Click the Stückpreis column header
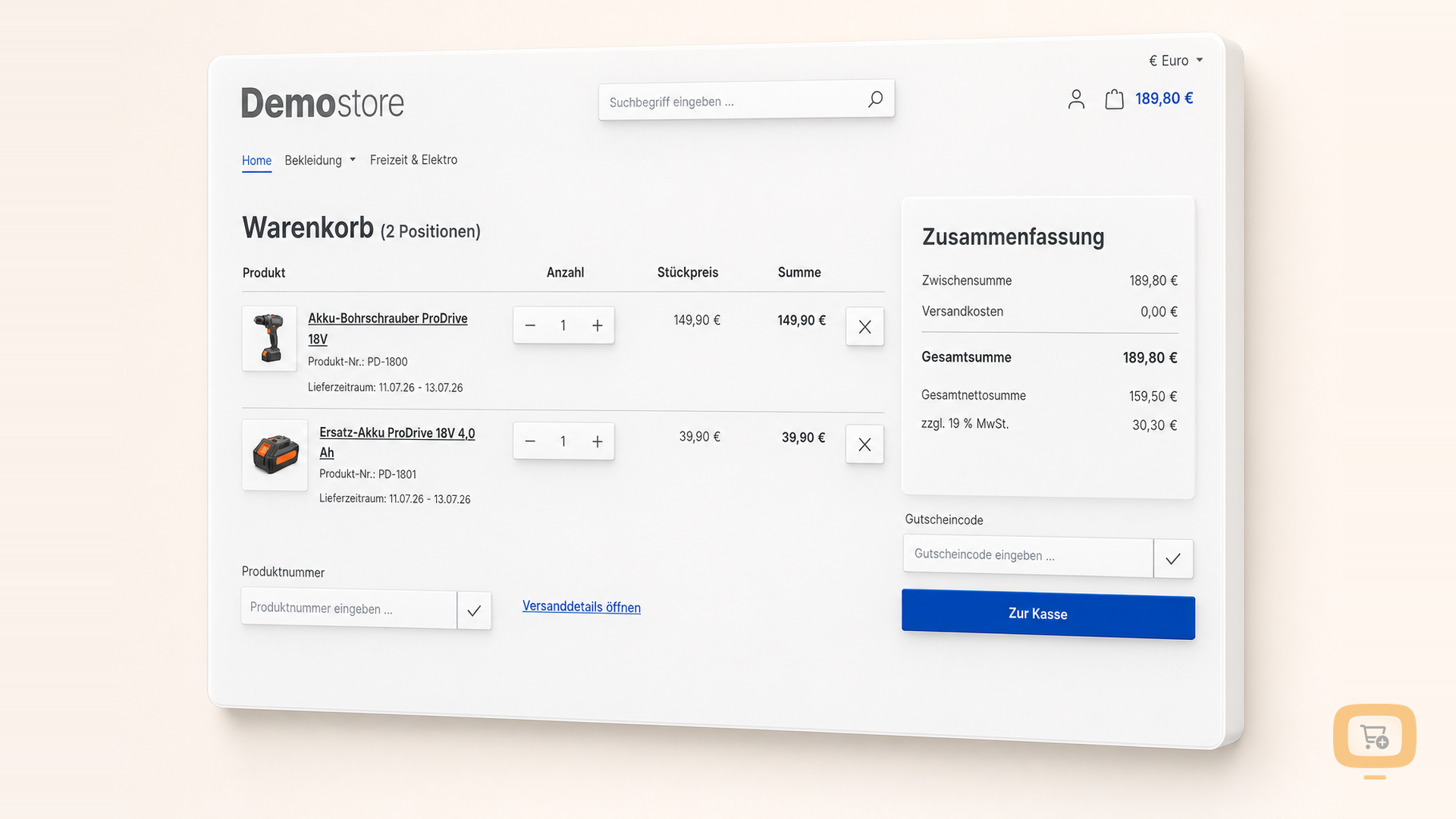 (688, 272)
